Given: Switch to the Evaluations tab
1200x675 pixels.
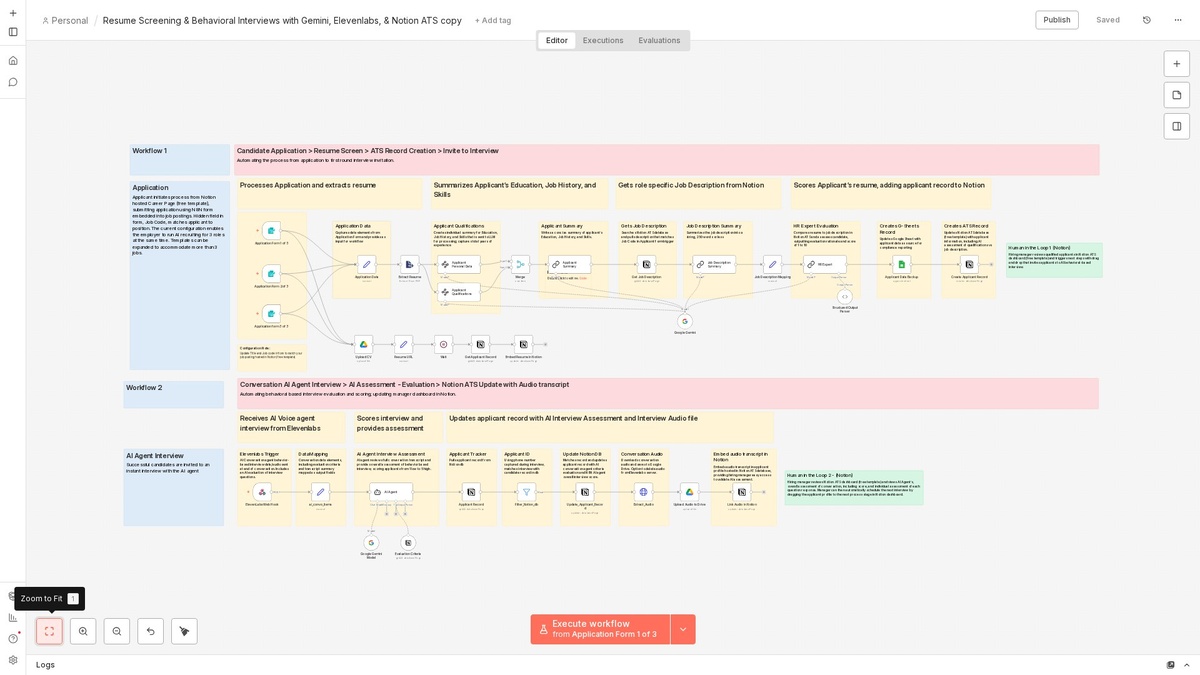Looking at the screenshot, I should (659, 40).
